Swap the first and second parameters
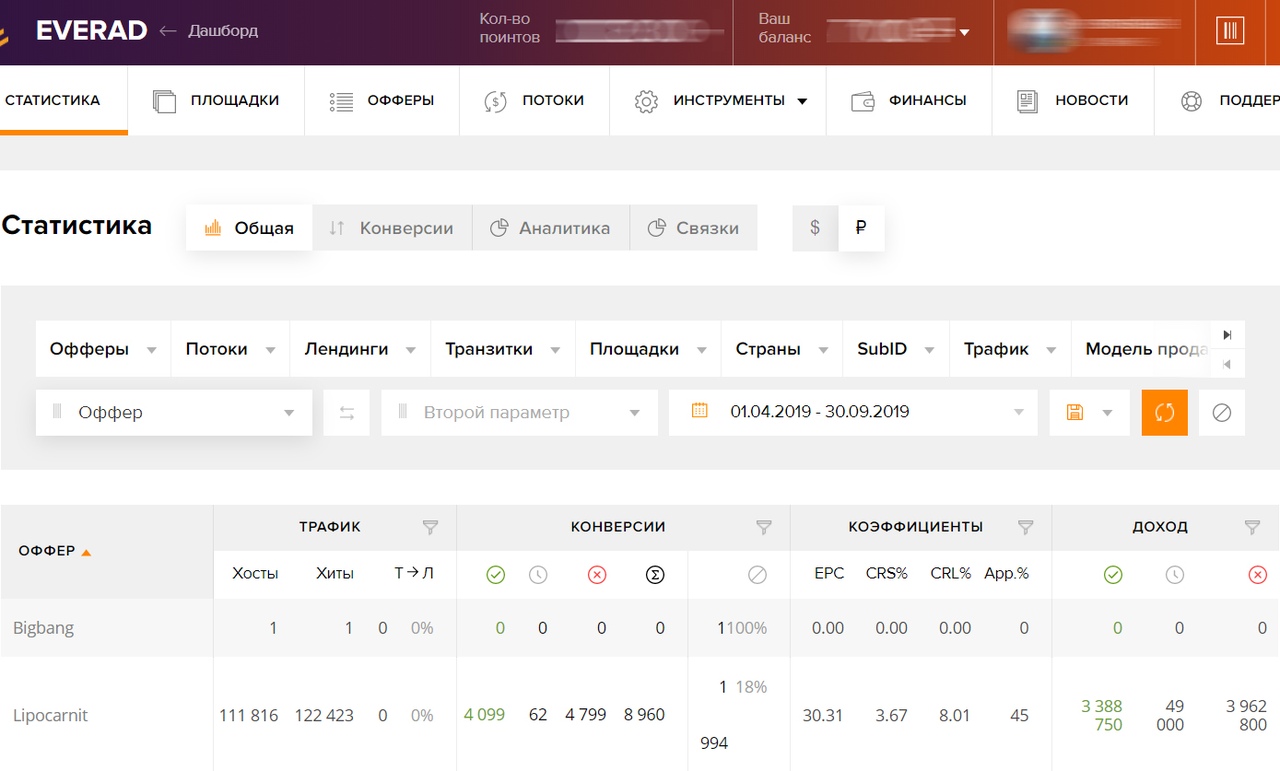Viewport: 1280px width, 771px height. coord(347,412)
